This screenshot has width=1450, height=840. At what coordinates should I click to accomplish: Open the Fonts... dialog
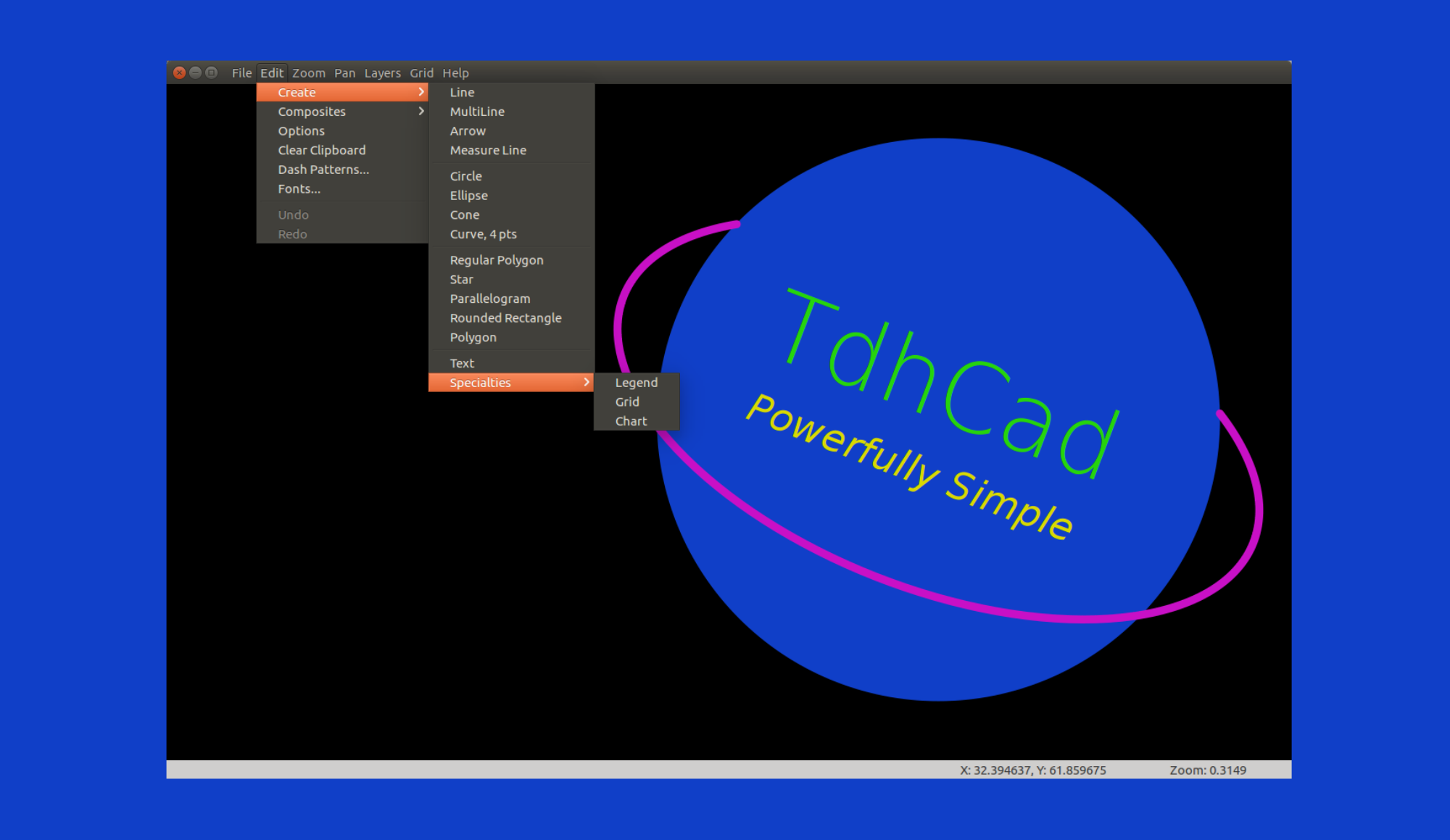tap(342, 188)
